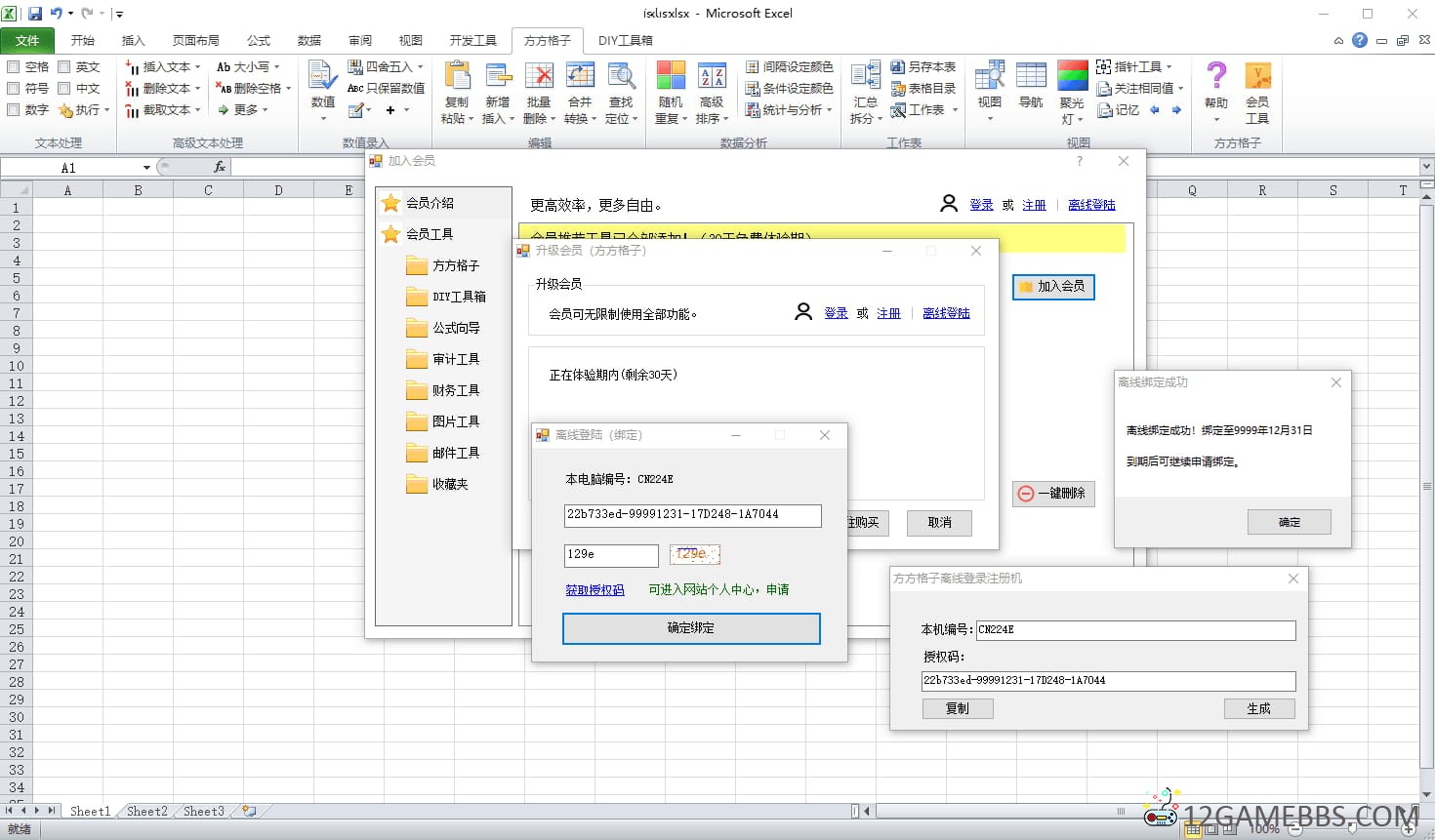Click 表格目录 sheet directory tool
Screen dimensions: 1435x840
point(922,88)
